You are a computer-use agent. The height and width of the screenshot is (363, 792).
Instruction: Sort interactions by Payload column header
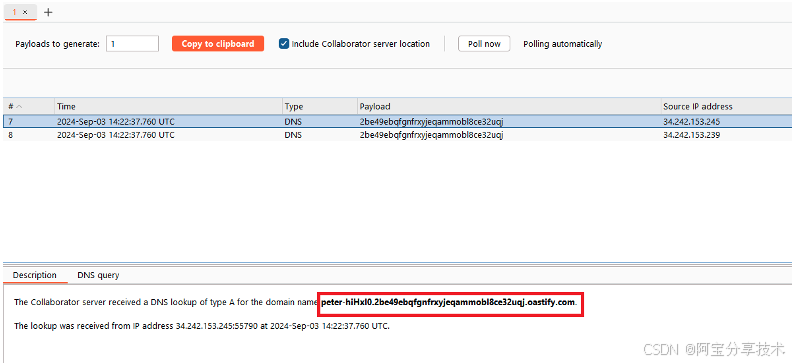click(x=509, y=107)
